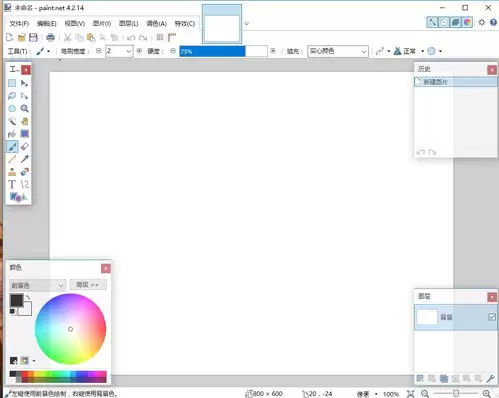Click the settings gear icon top-right
The height and width of the screenshot is (398, 499).
point(482,22)
